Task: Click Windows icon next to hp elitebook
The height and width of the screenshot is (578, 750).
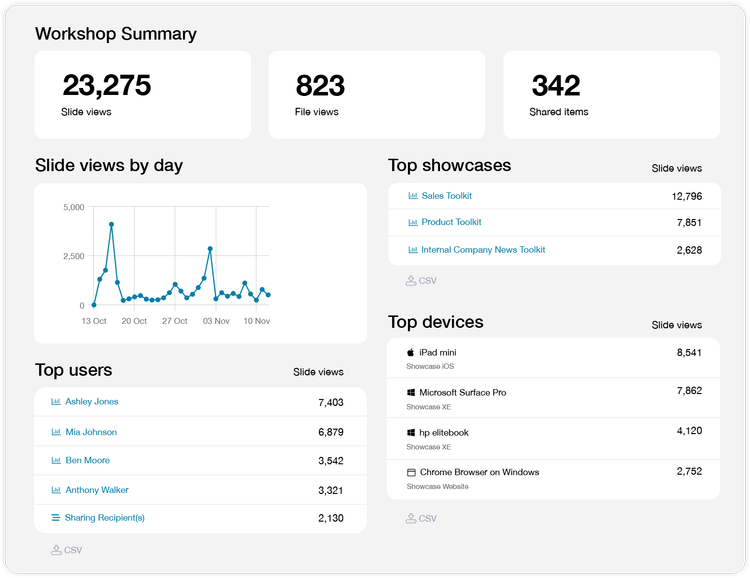Action: pyautogui.click(x=411, y=433)
